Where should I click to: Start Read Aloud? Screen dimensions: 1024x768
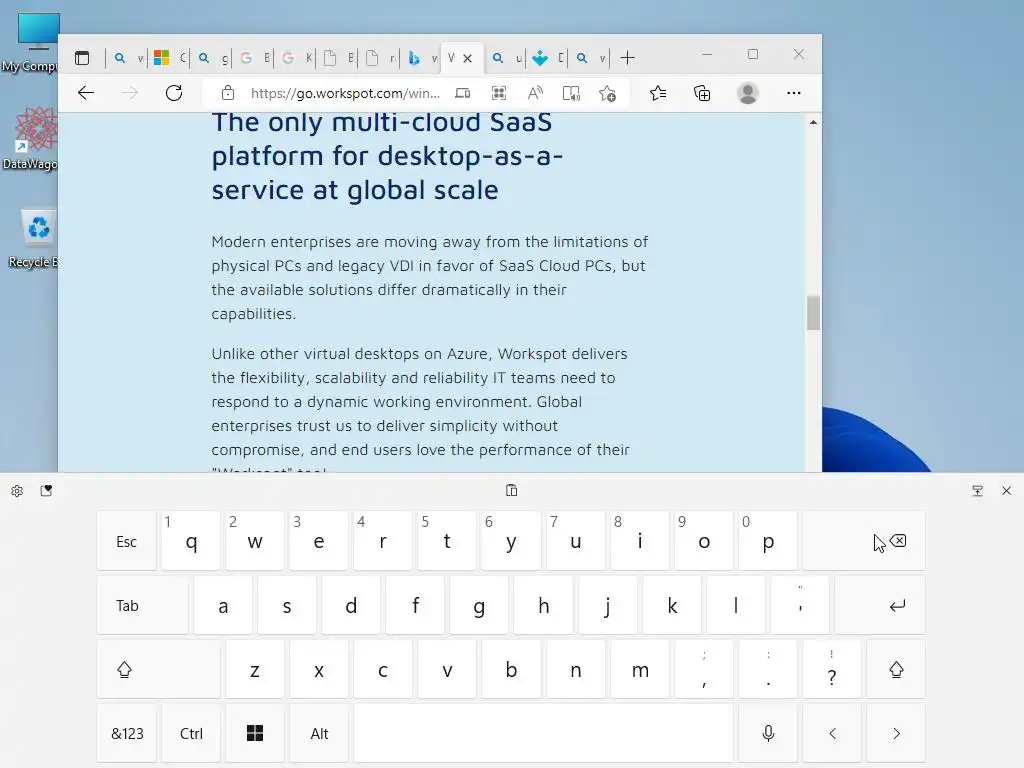[x=535, y=93]
